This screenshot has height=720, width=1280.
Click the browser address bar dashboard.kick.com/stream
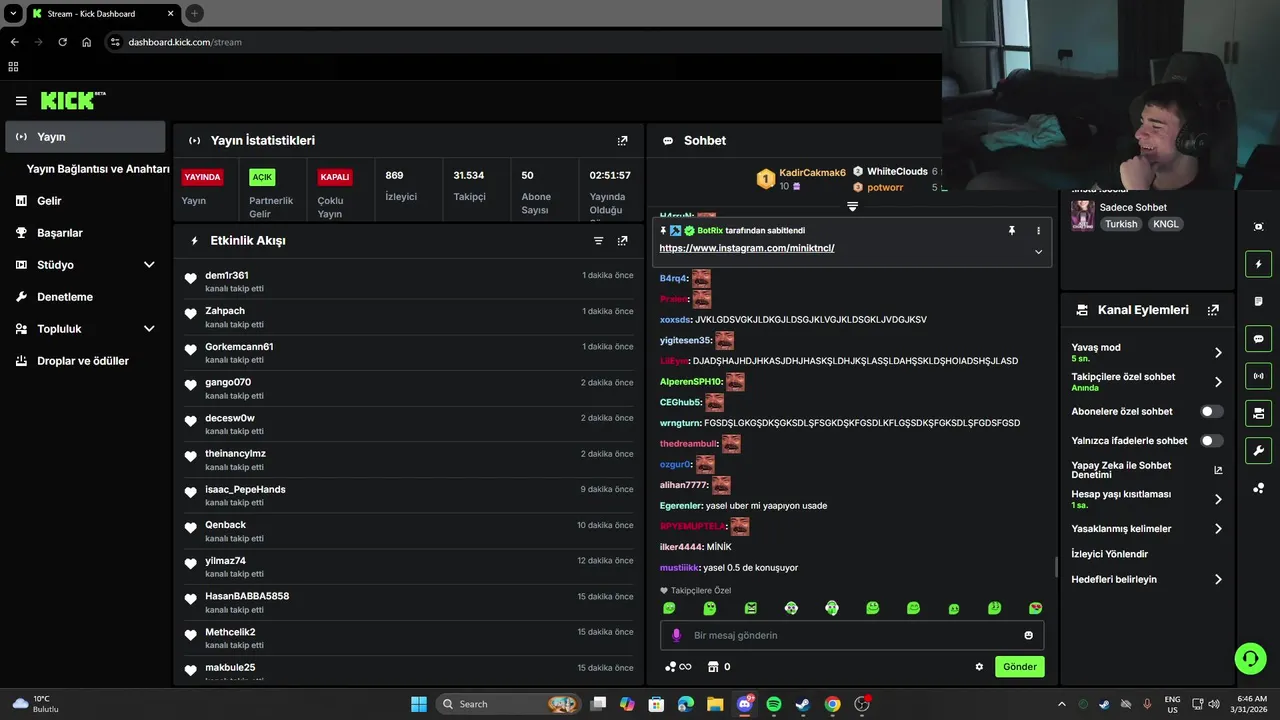coord(185,42)
